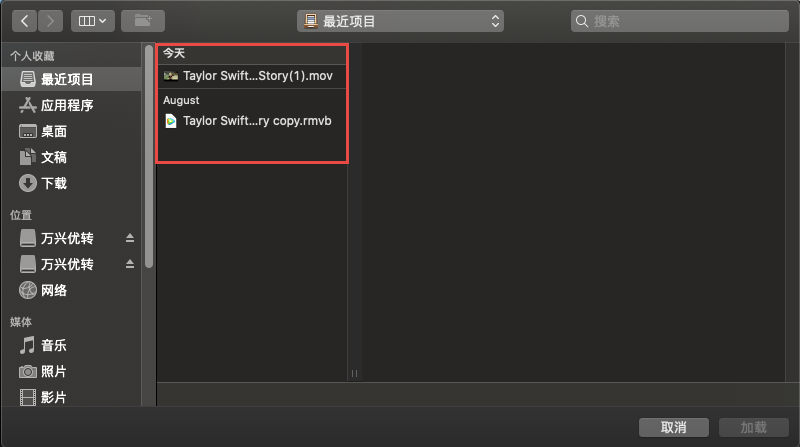
Task: Focus the 搜索 search field
Action: click(680, 21)
